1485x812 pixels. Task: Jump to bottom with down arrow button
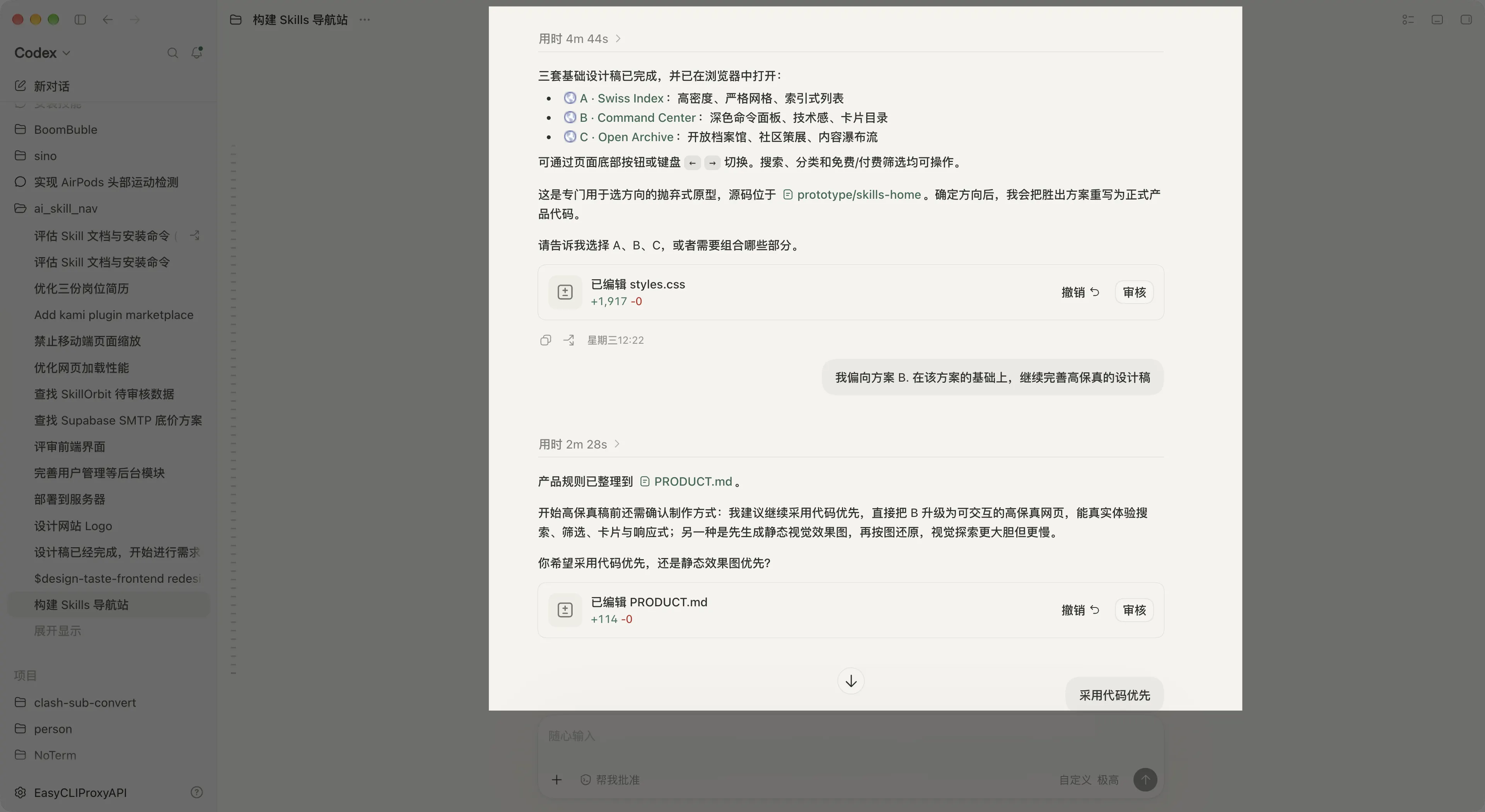pos(851,681)
